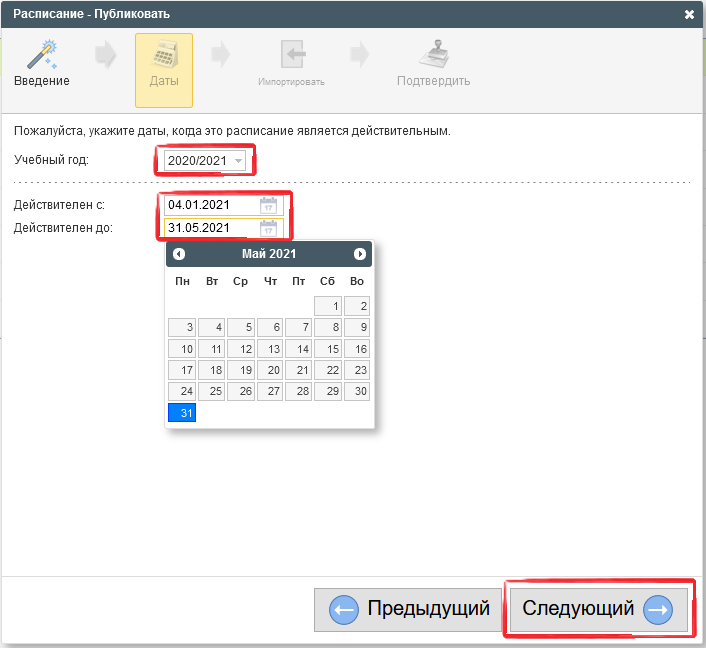Viewport: 706px width, 648px height.
Task: Select the Даты calendar step icon
Action: click(x=164, y=55)
